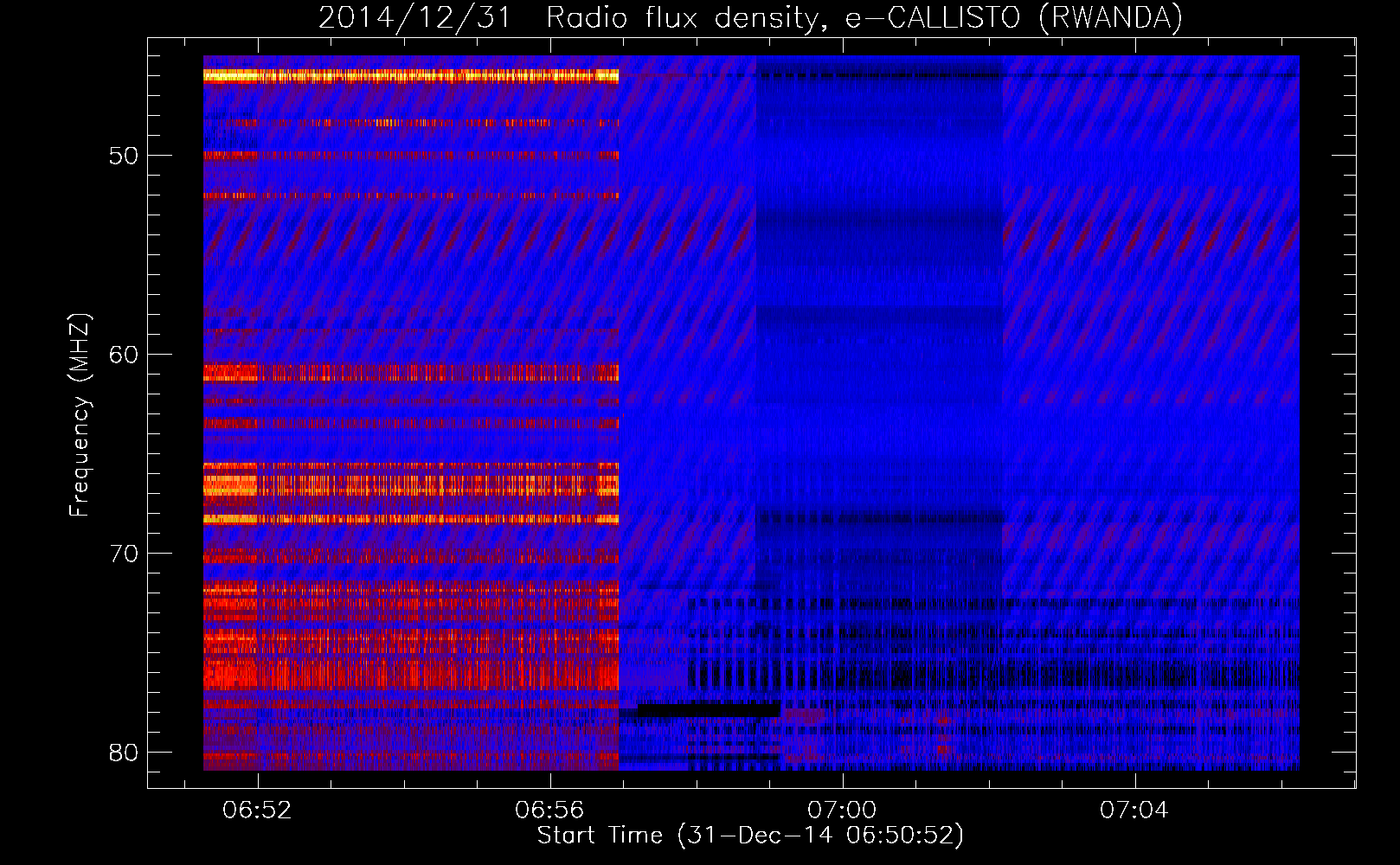Select the 'Frequency (MHZ)' axis label
The width and height of the screenshot is (1400, 865).
(79, 415)
